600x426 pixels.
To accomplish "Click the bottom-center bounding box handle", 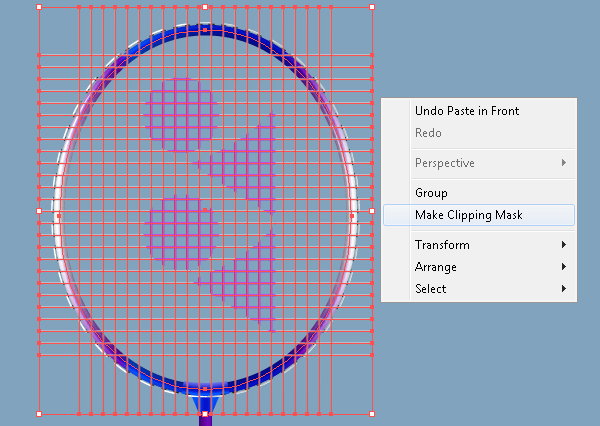I will click(205, 414).
